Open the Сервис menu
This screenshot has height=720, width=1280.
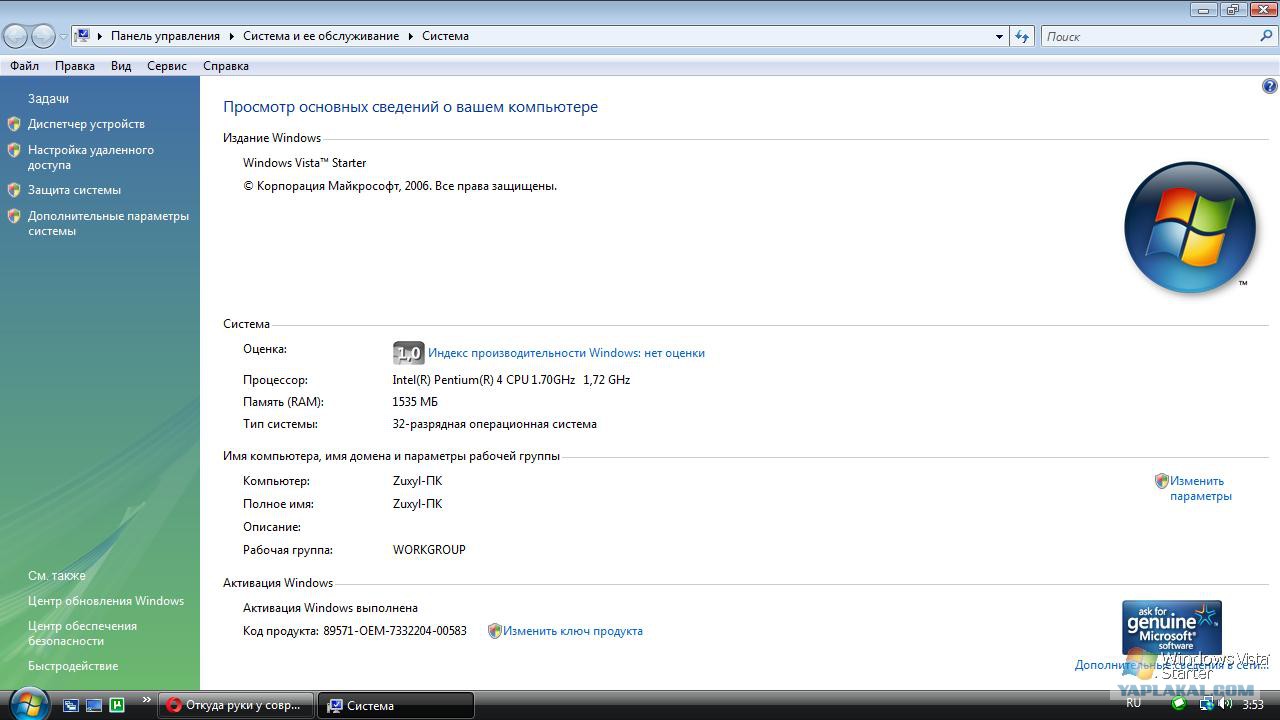(167, 66)
